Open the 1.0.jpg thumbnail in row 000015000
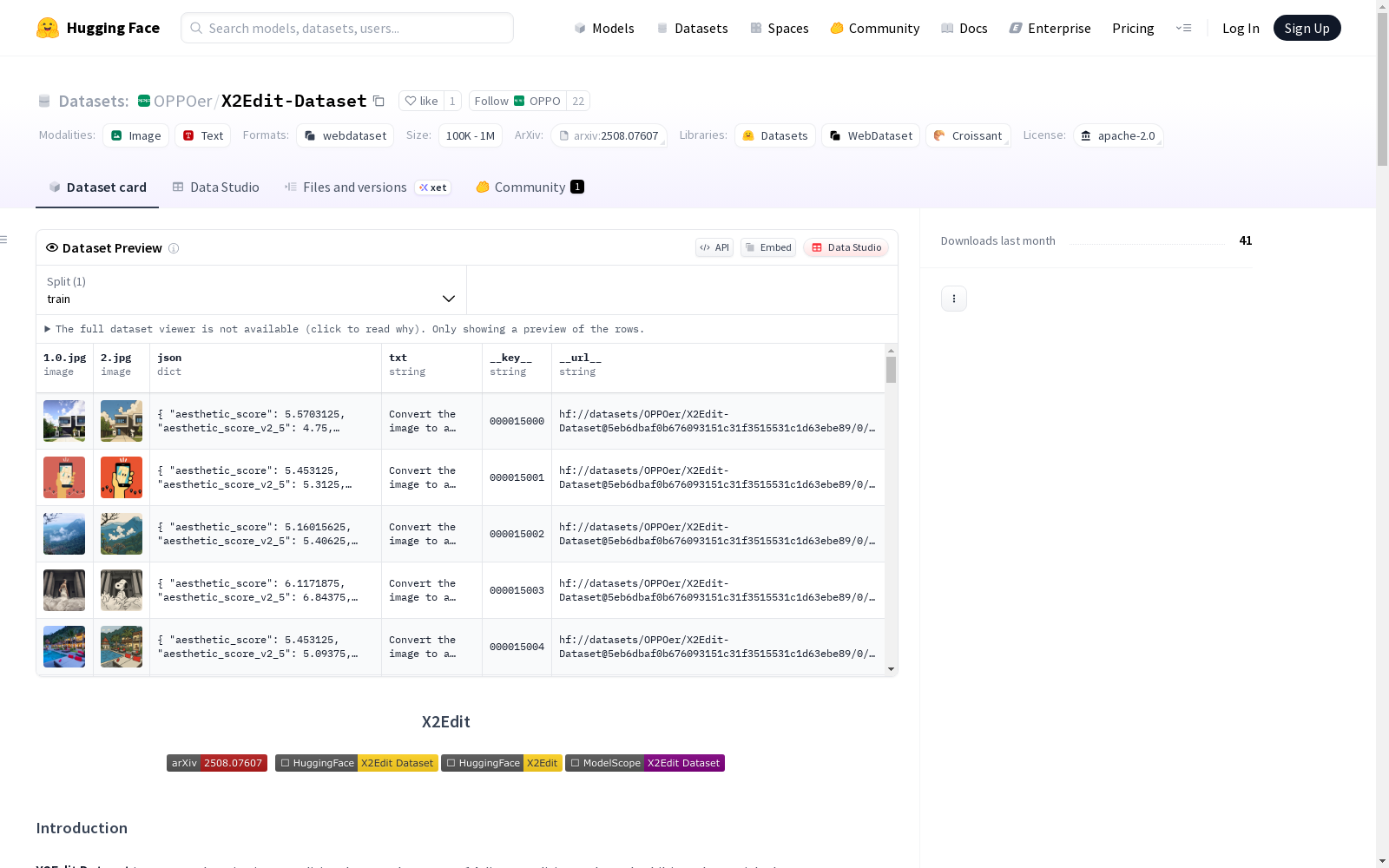1389x868 pixels. pyautogui.click(x=64, y=421)
